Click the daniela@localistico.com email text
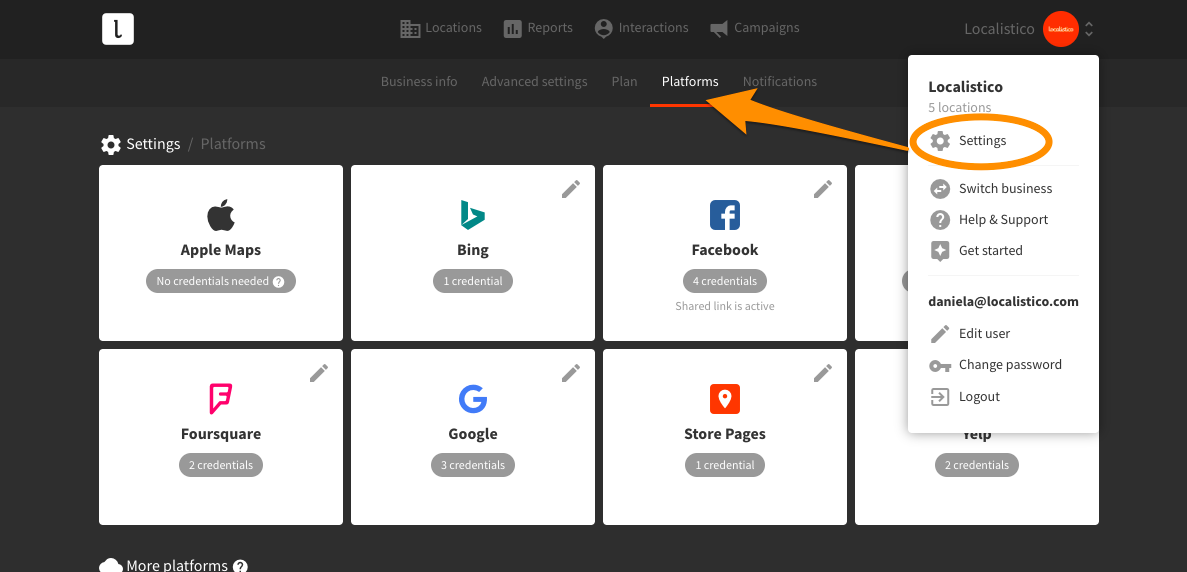1187x572 pixels. (1003, 301)
